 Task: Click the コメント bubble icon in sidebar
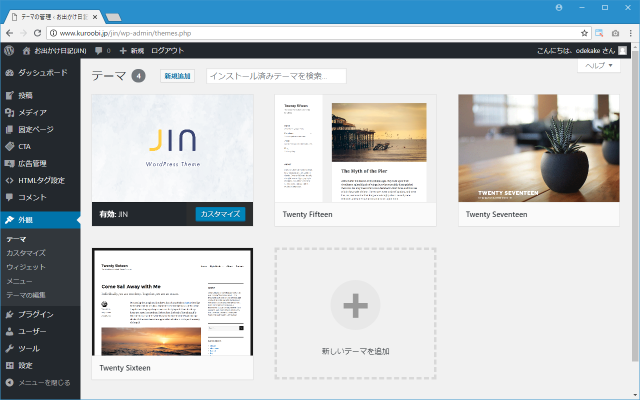[9, 197]
